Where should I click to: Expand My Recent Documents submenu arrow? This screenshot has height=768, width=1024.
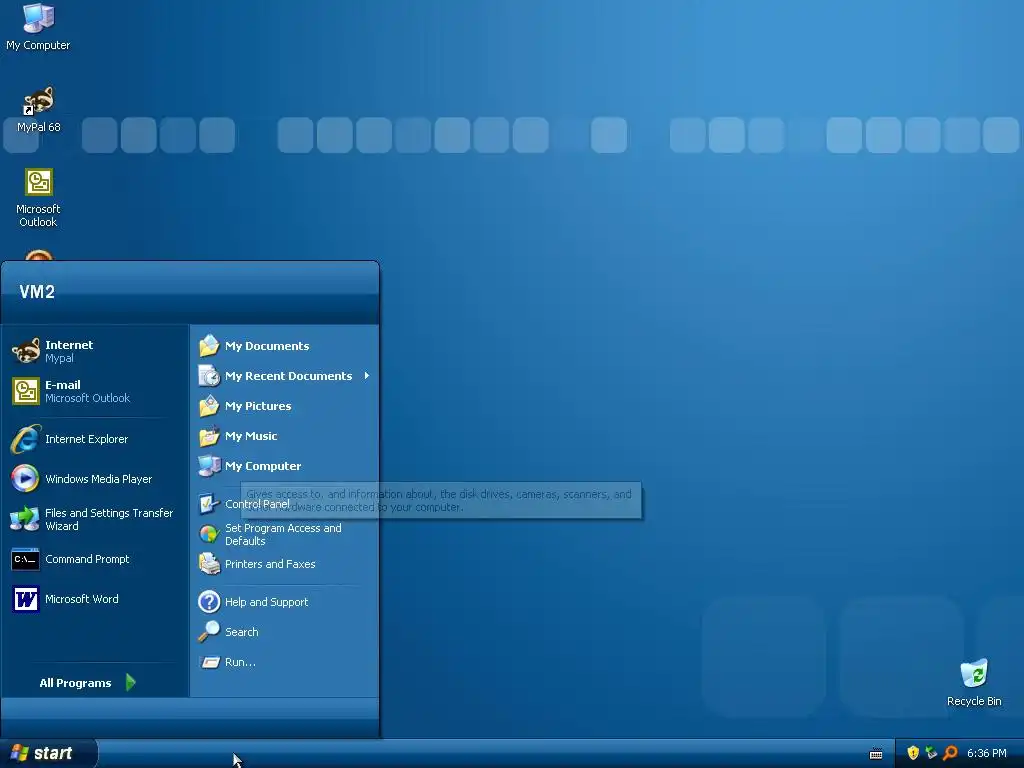pyautogui.click(x=367, y=376)
